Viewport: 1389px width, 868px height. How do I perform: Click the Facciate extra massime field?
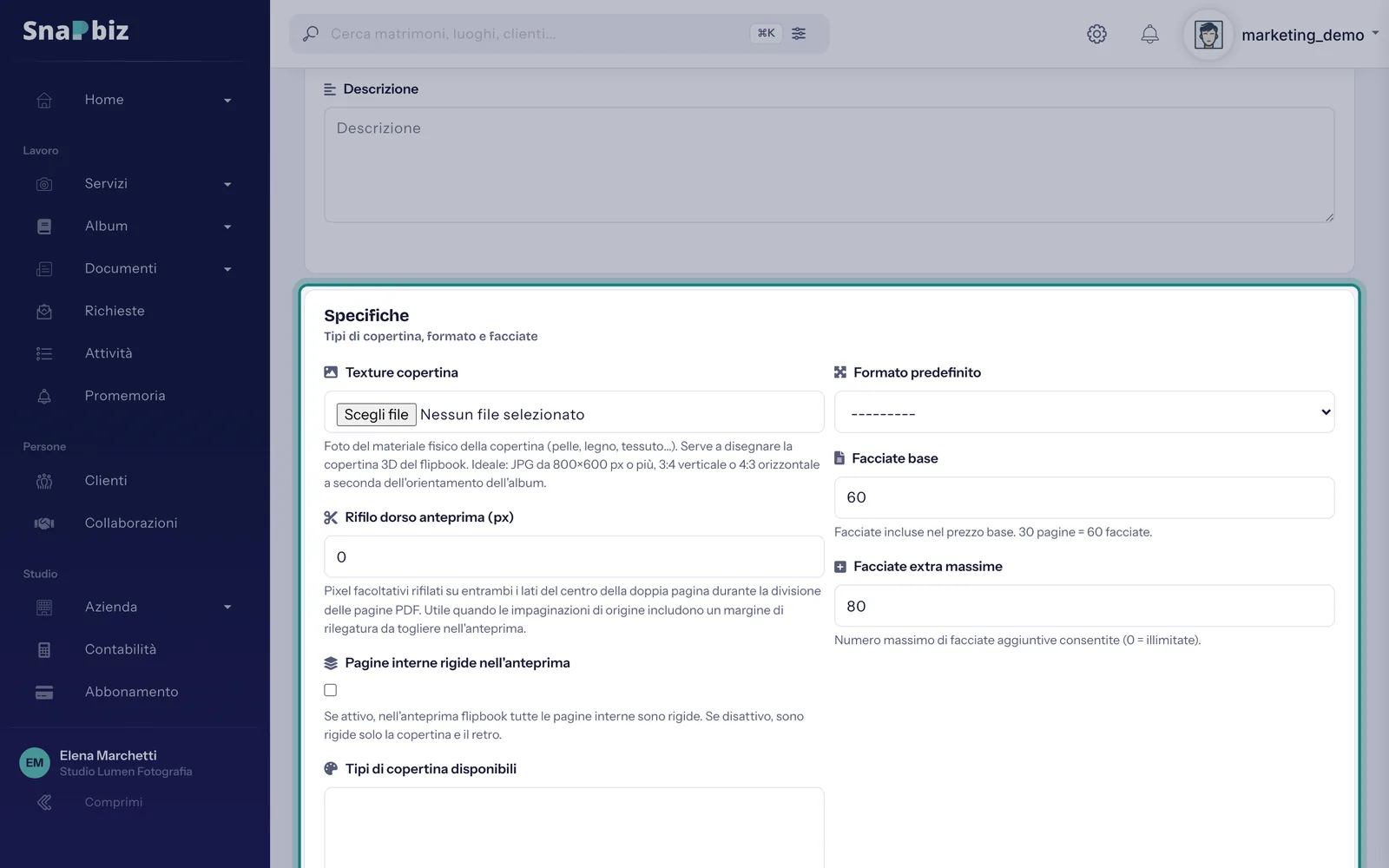click(1084, 606)
